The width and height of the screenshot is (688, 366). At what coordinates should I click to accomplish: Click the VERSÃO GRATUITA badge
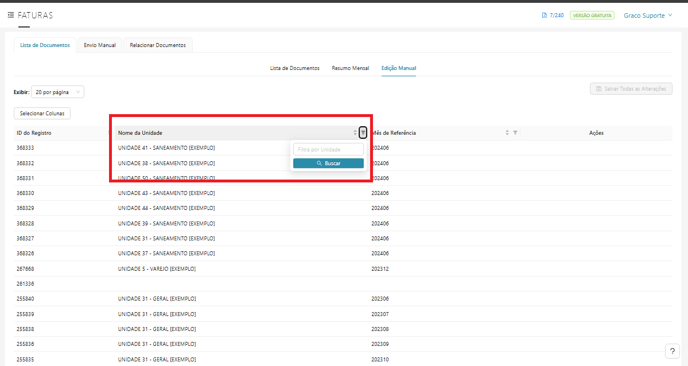click(x=592, y=15)
